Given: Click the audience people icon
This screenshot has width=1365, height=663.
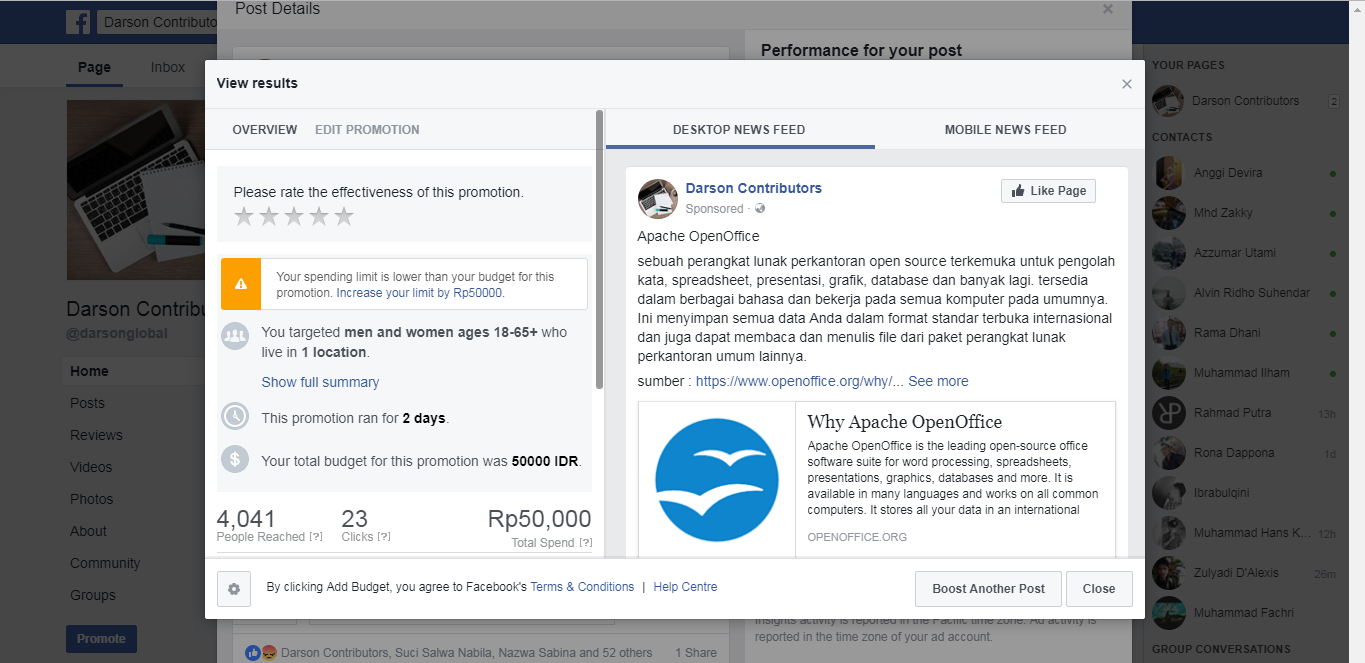Looking at the screenshot, I should pos(235,336).
